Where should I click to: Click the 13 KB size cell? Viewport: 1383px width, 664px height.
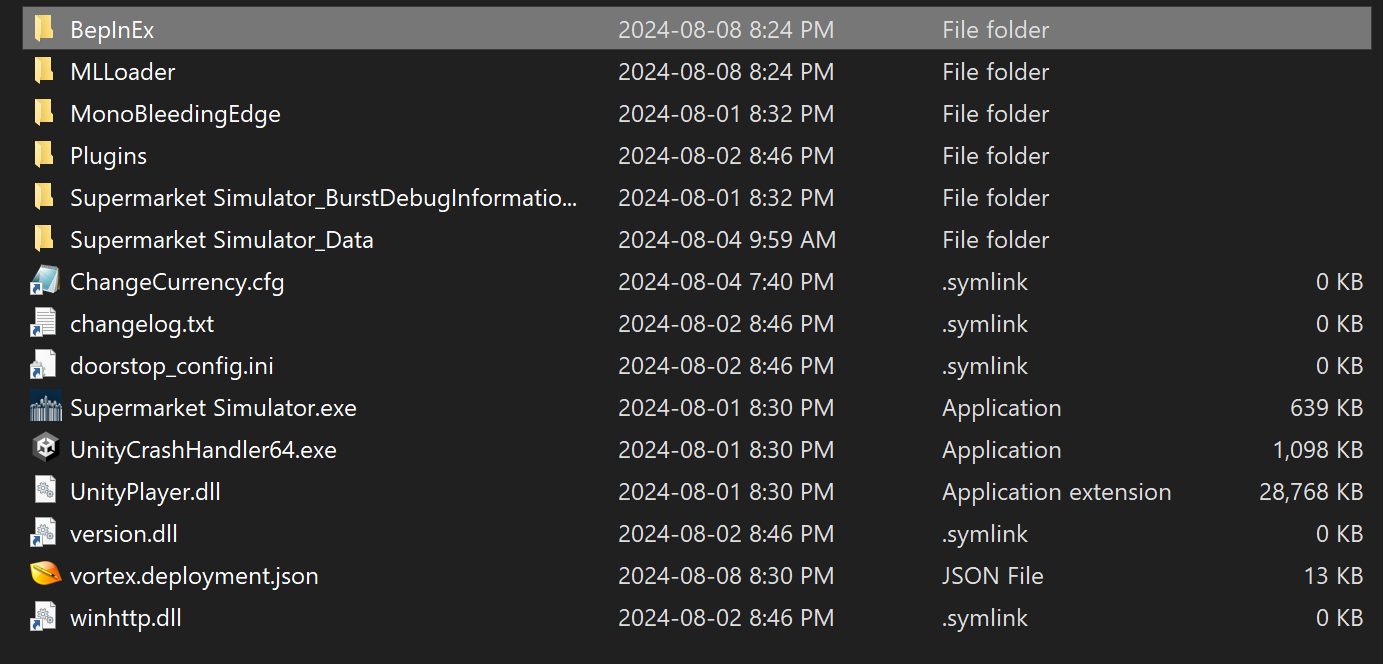point(1333,576)
